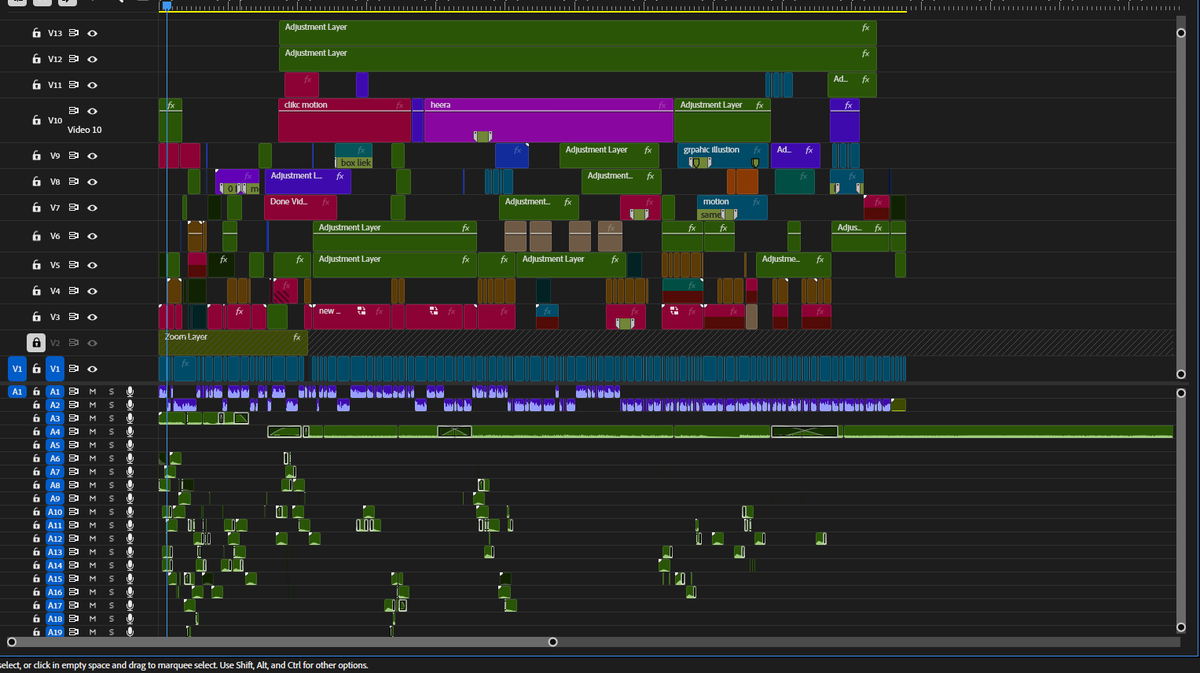
Task: Toggle track targeting for A8
Action: coord(55,485)
